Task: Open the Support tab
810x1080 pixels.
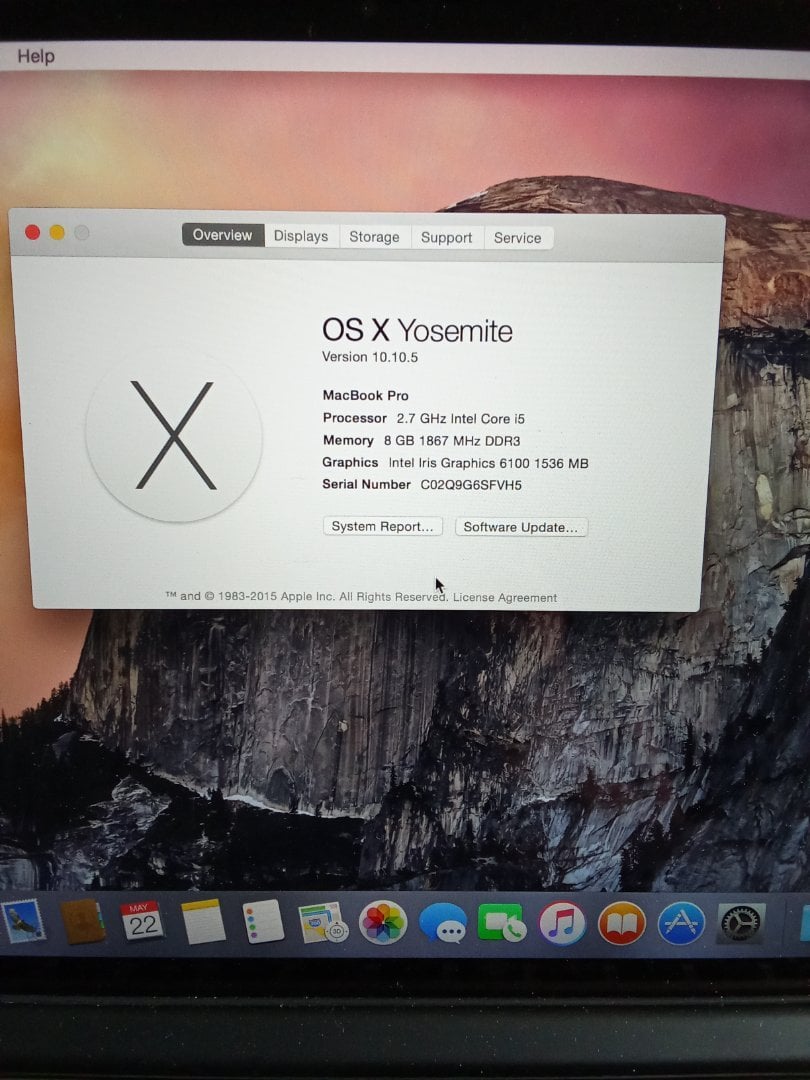Action: point(446,238)
